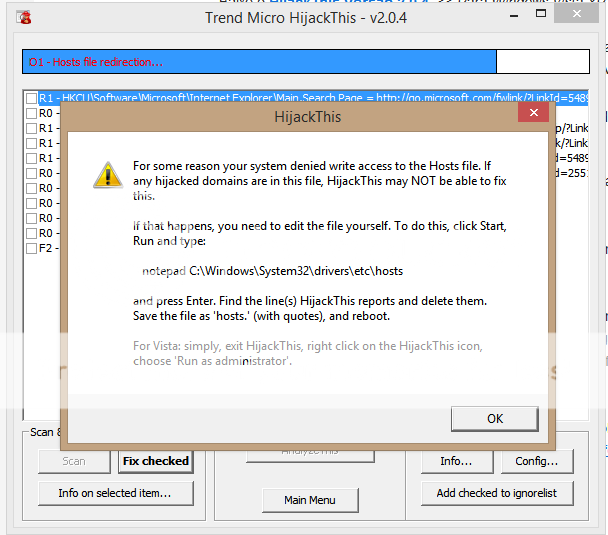608x535 pixels.
Task: Tick checkbox of R1 row ending 'k/?Link'
Action: point(31,143)
